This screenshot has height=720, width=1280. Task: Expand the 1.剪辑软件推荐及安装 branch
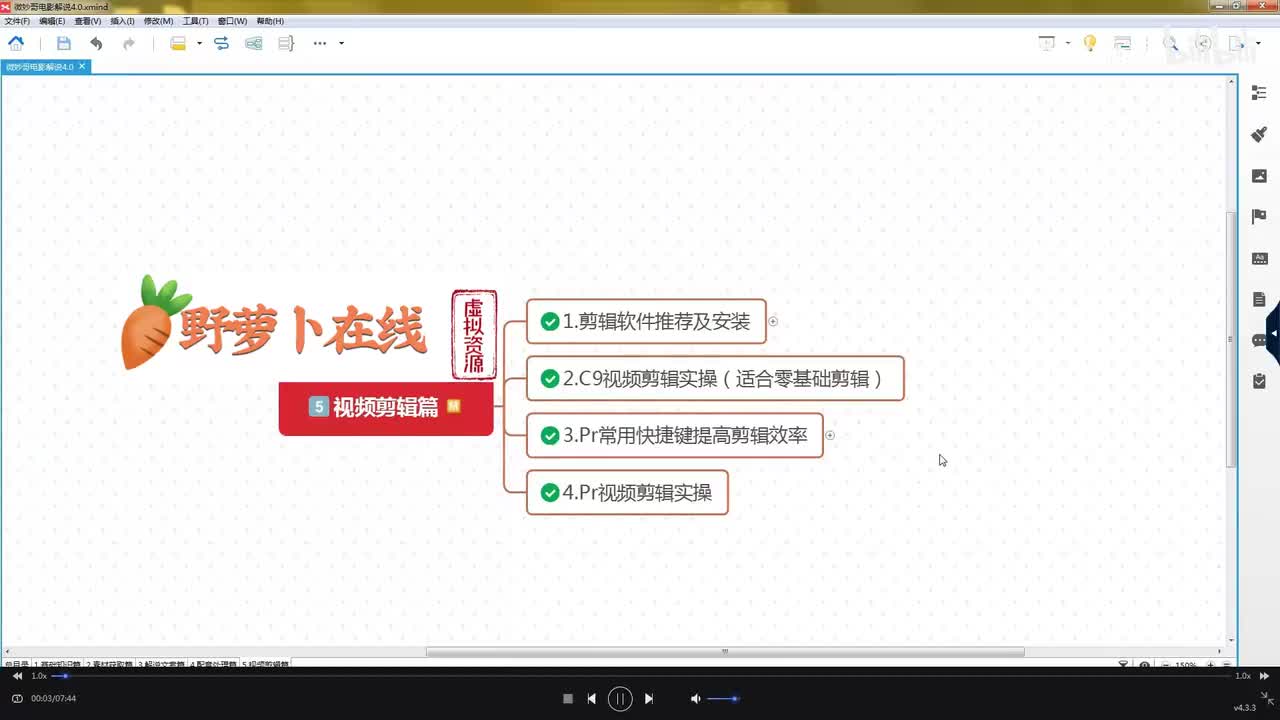(x=773, y=322)
